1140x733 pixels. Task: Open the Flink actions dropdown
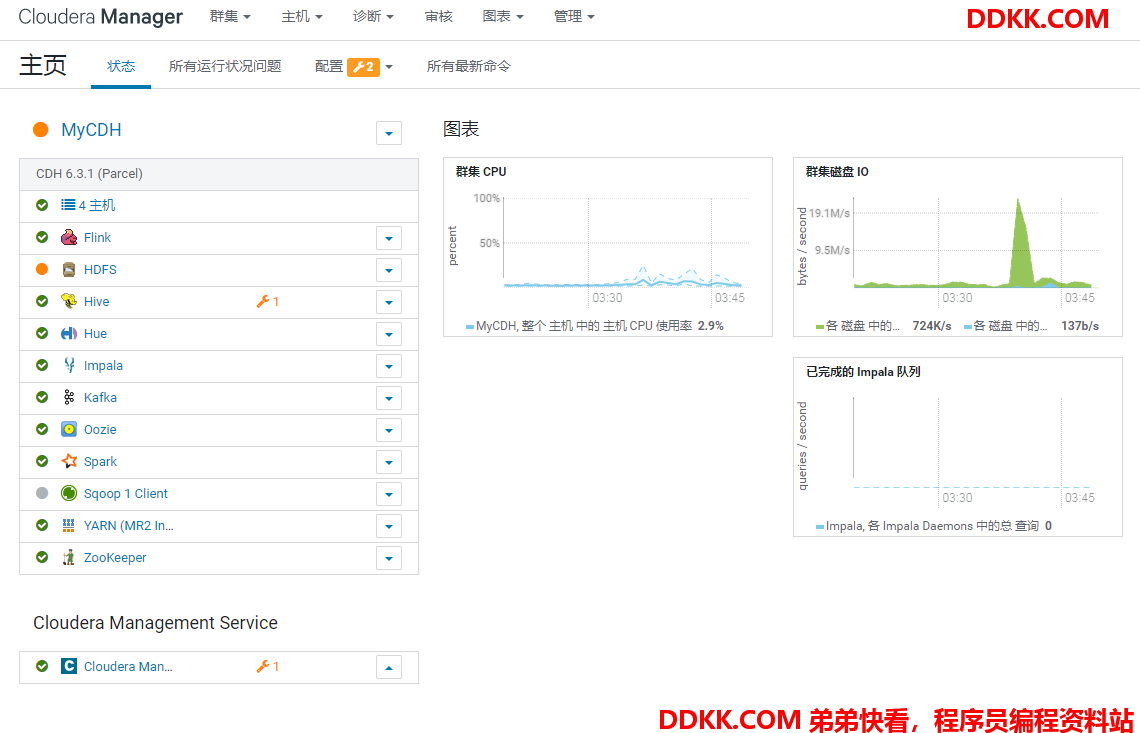click(x=389, y=238)
